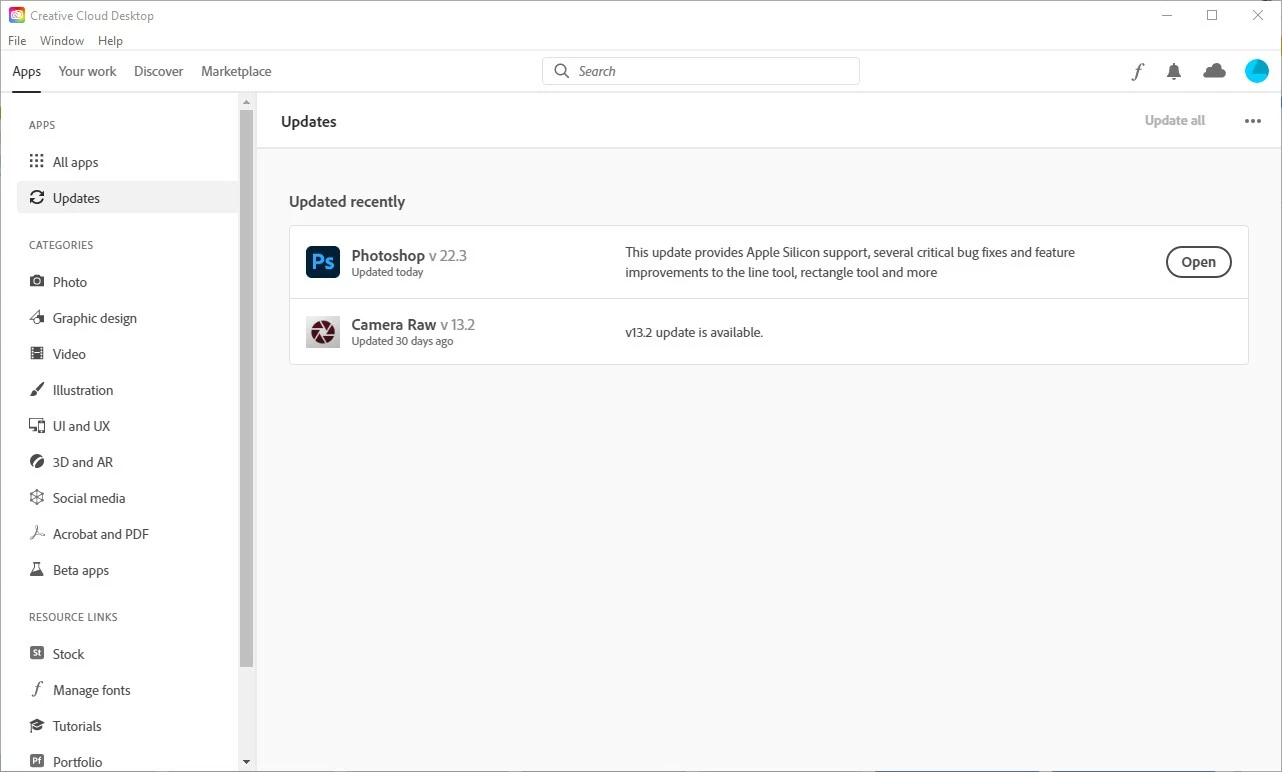Switch to the Marketplace tab
Viewport: 1282px width, 772px height.
tap(236, 71)
